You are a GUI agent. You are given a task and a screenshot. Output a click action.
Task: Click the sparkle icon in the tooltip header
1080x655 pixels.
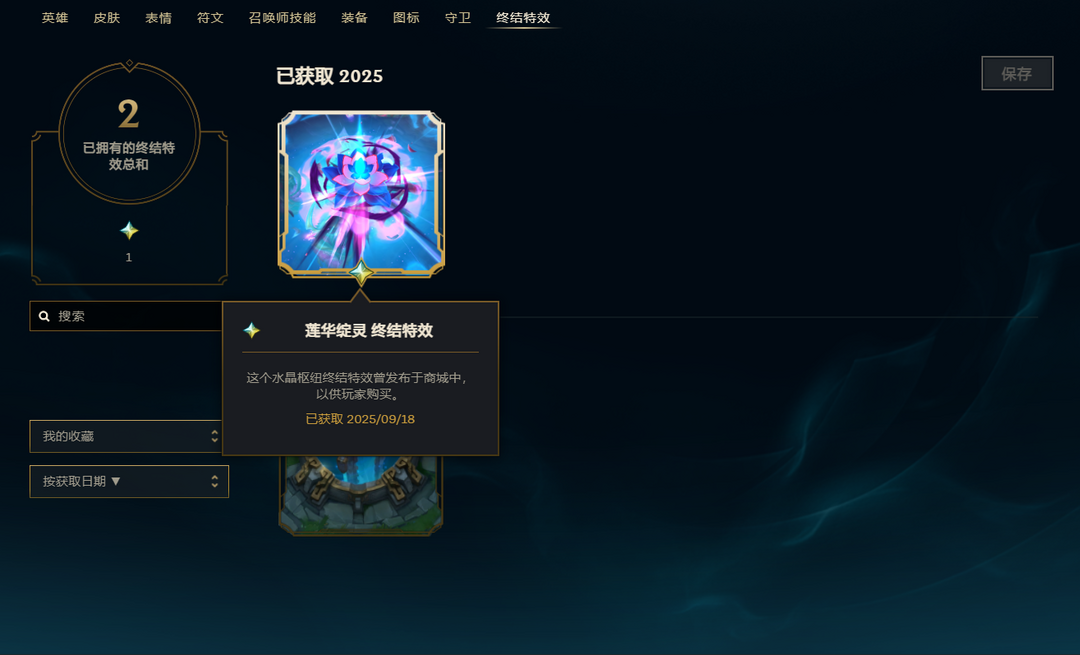(x=251, y=331)
